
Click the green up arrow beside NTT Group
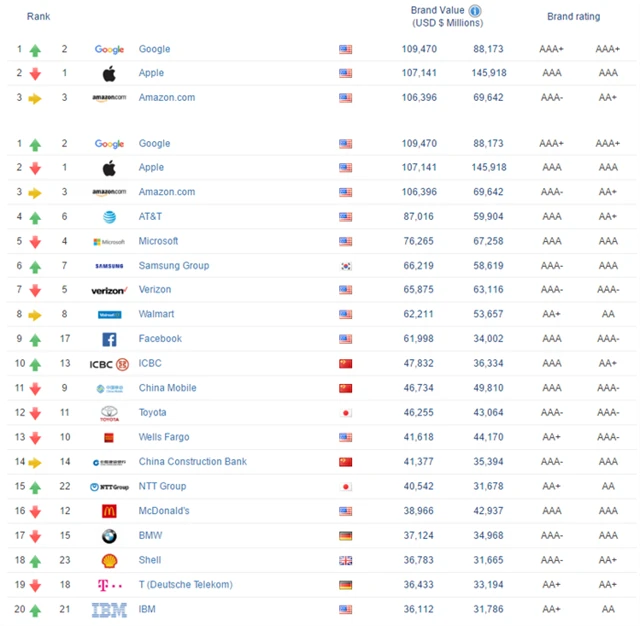tap(35, 487)
